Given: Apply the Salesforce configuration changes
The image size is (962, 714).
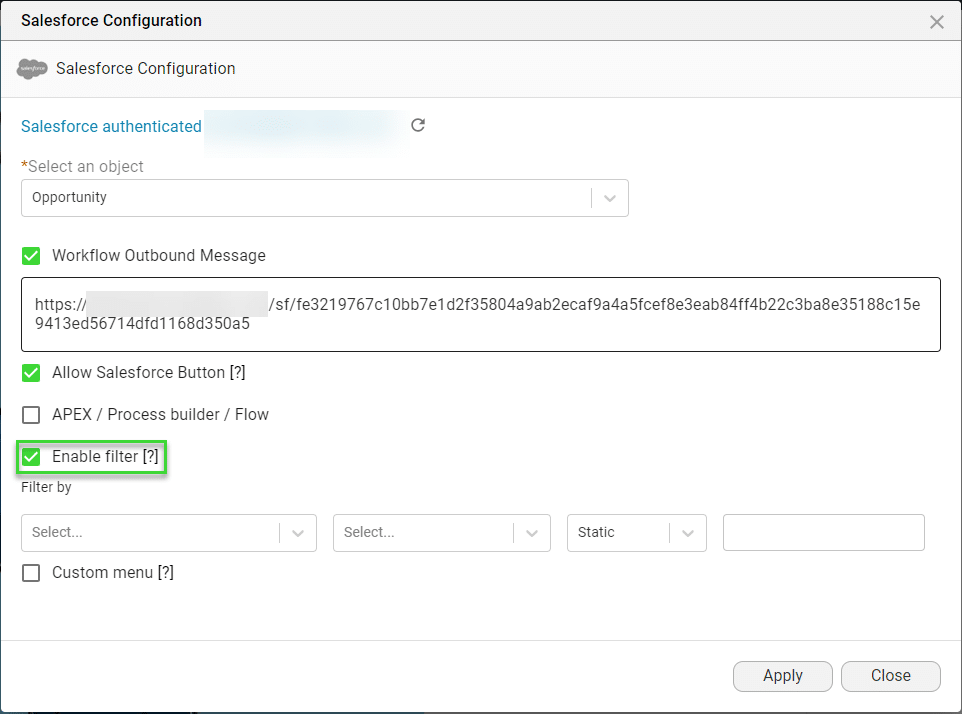Looking at the screenshot, I should pyautogui.click(x=782, y=676).
